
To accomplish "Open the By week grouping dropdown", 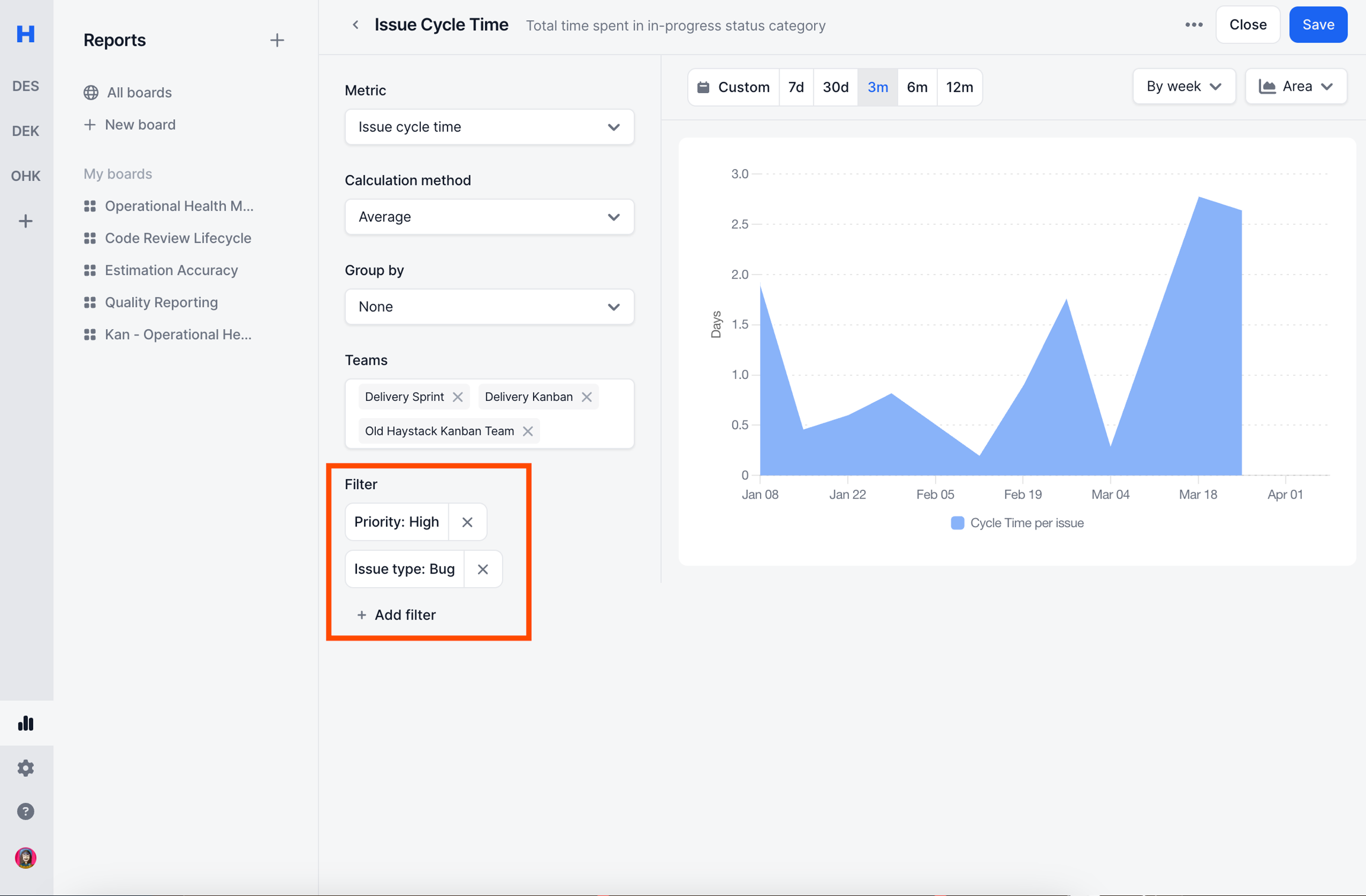I will click(1183, 87).
